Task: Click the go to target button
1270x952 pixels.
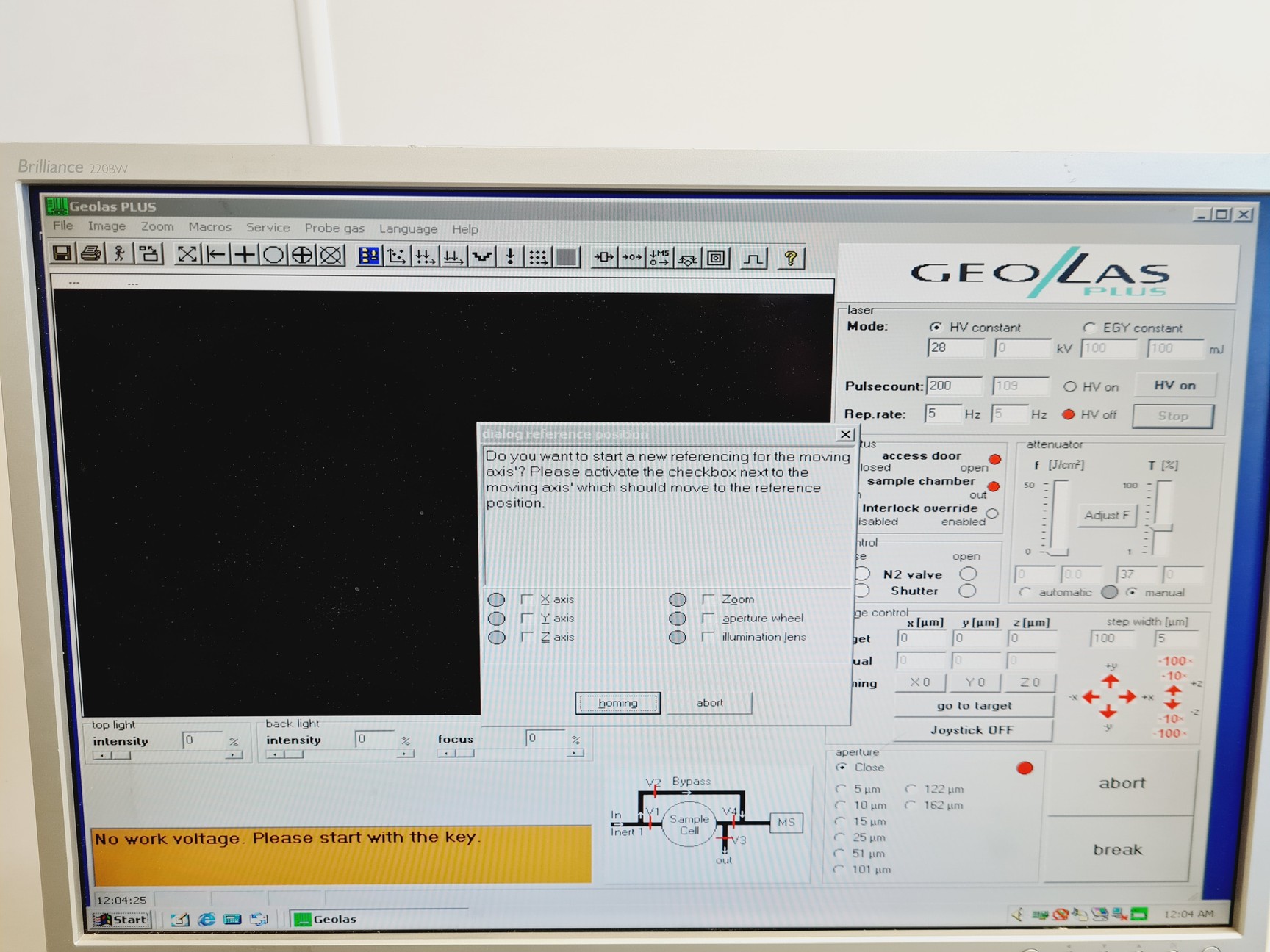Action: point(974,706)
